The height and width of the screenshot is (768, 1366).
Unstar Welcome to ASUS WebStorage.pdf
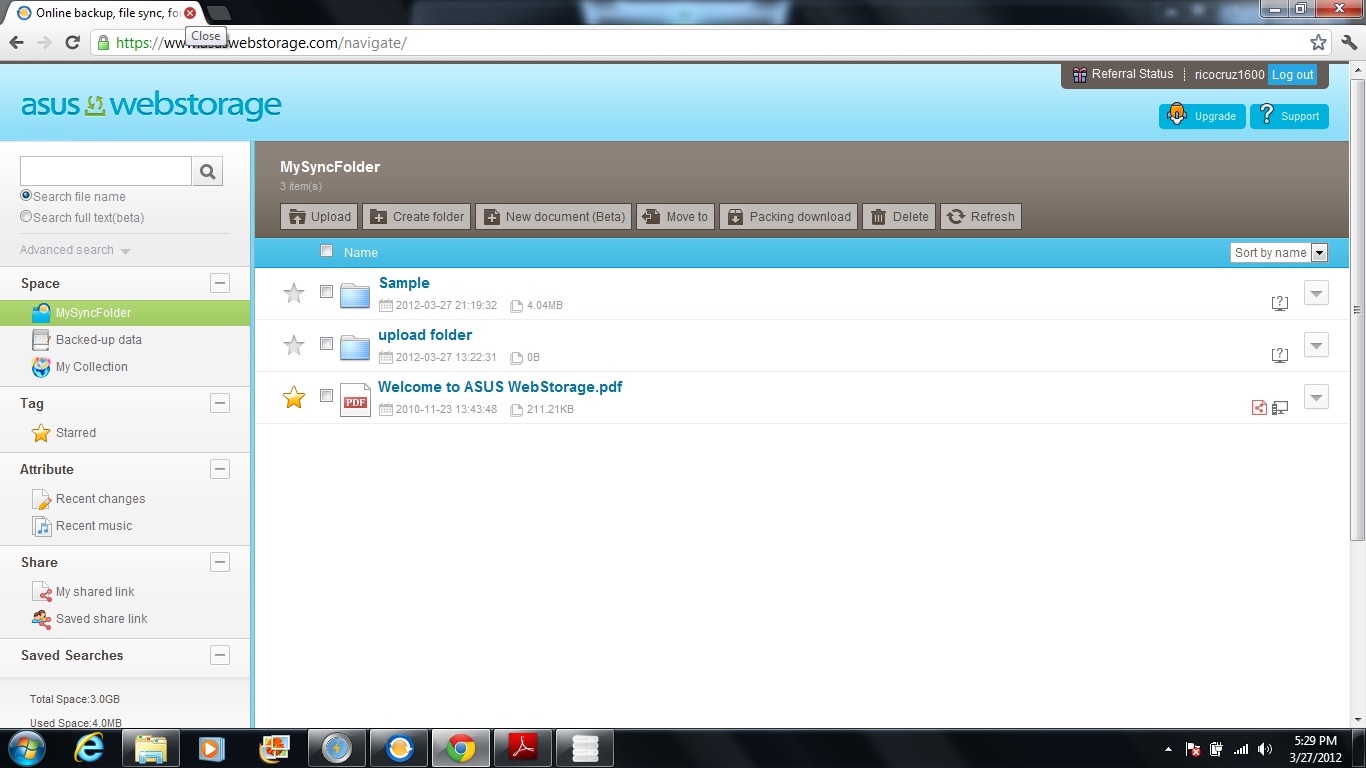coord(294,398)
